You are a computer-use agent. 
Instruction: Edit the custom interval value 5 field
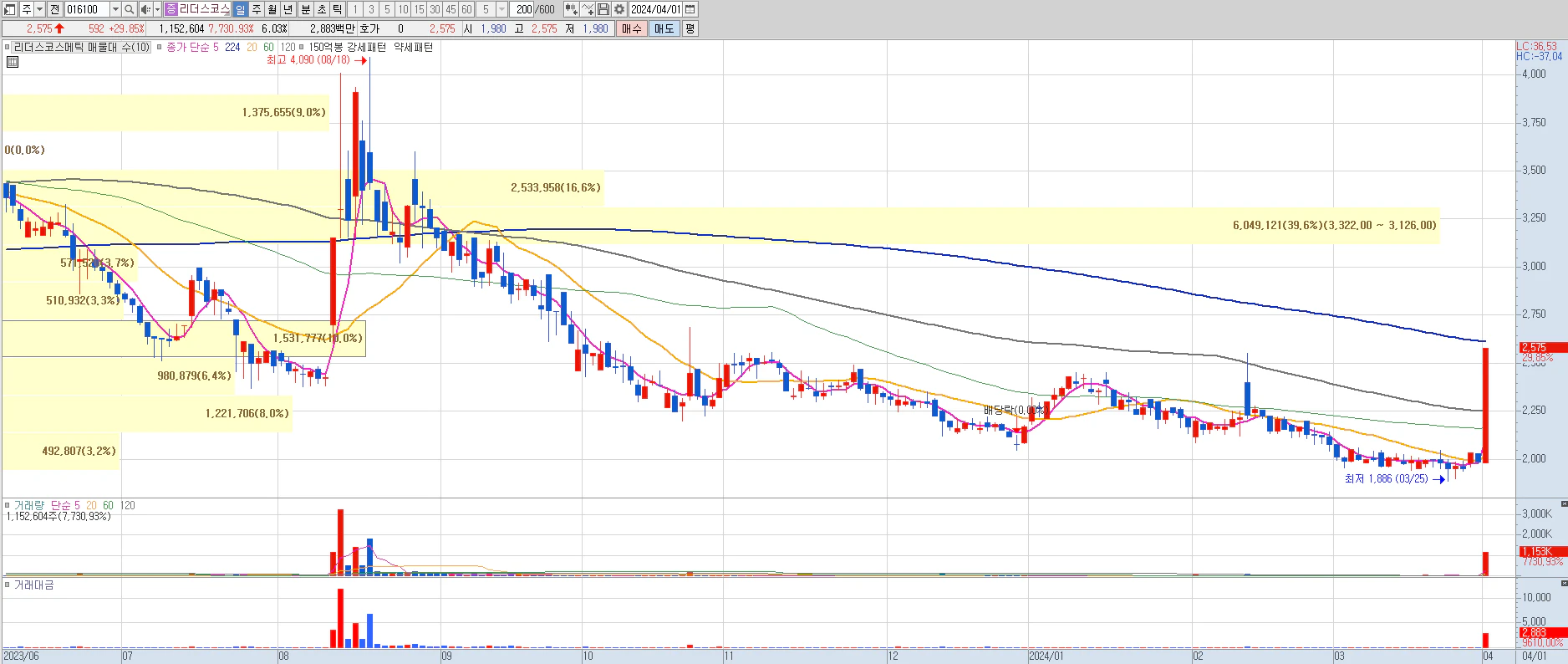click(x=486, y=9)
